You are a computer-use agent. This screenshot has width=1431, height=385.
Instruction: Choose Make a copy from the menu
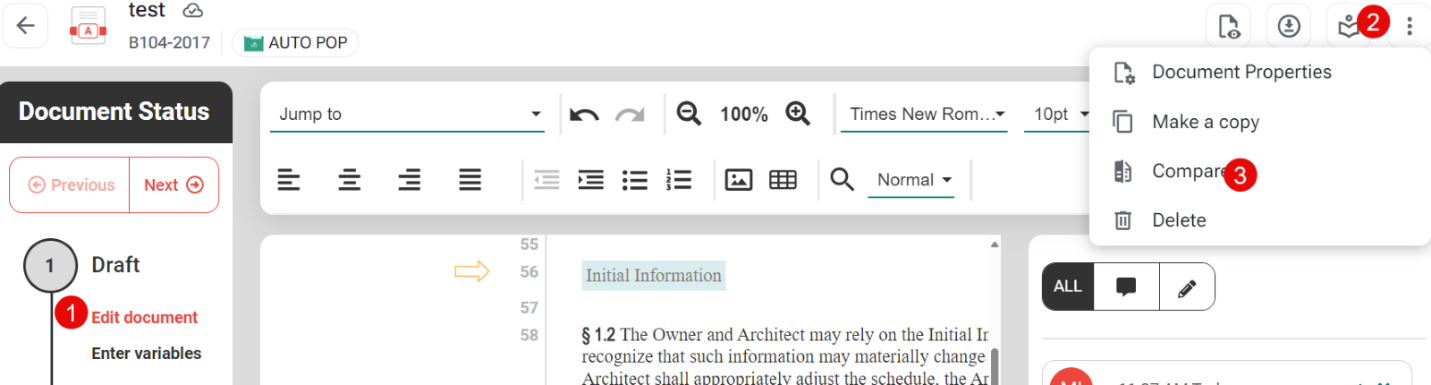(x=1260, y=122)
